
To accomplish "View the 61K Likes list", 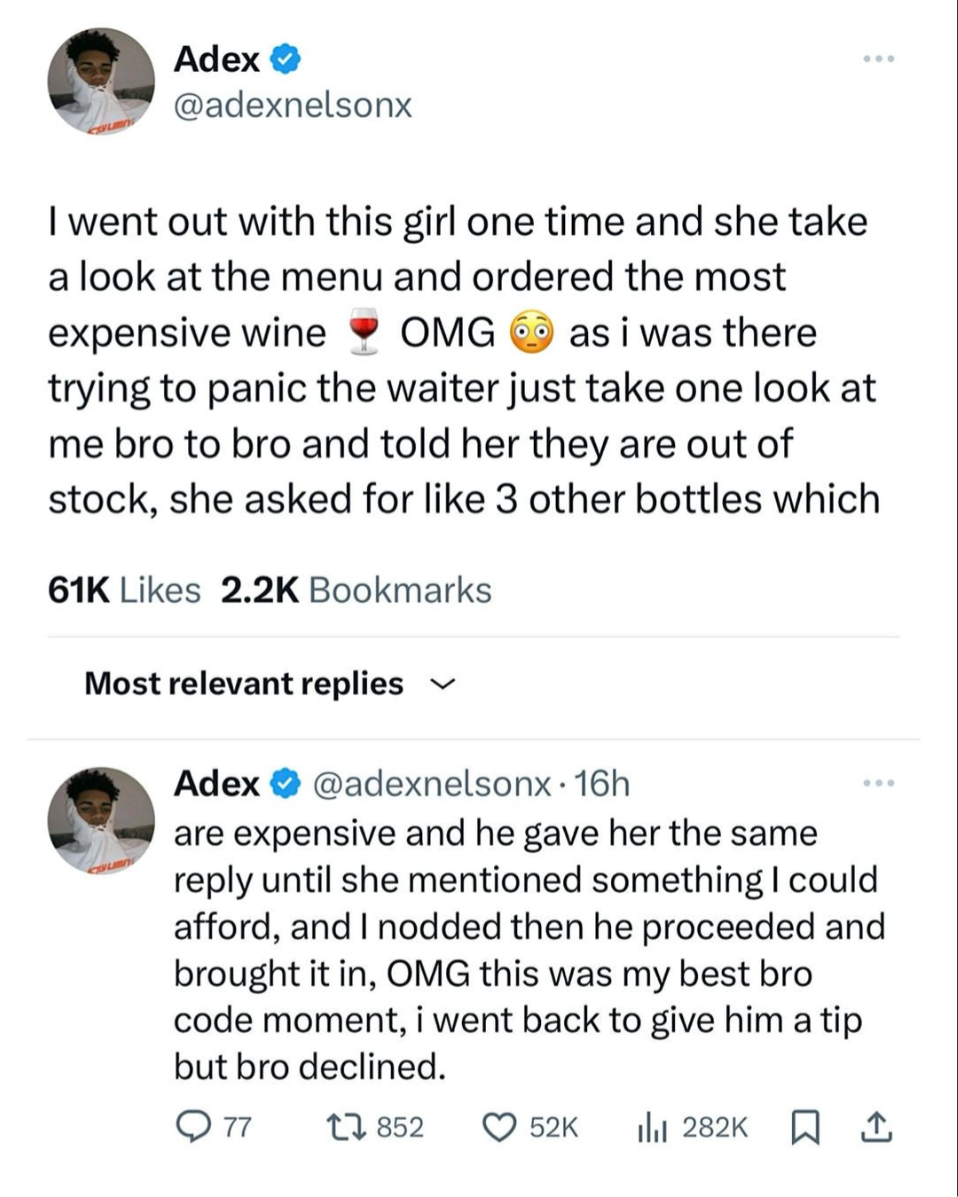I will (x=124, y=590).
